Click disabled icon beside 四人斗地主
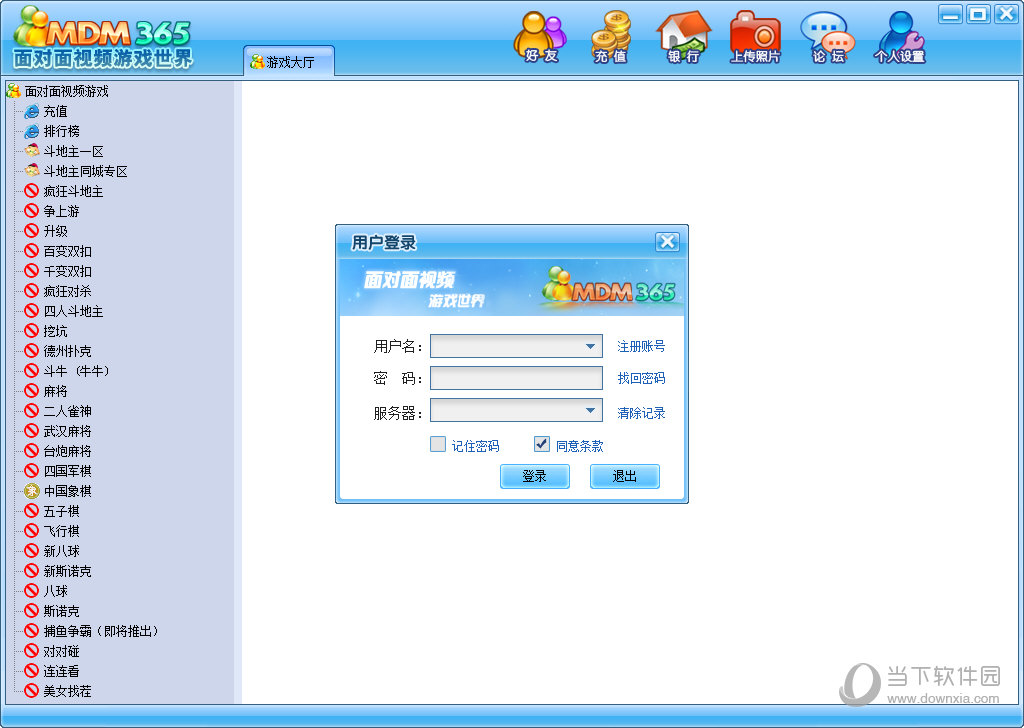 pyautogui.click(x=32, y=311)
